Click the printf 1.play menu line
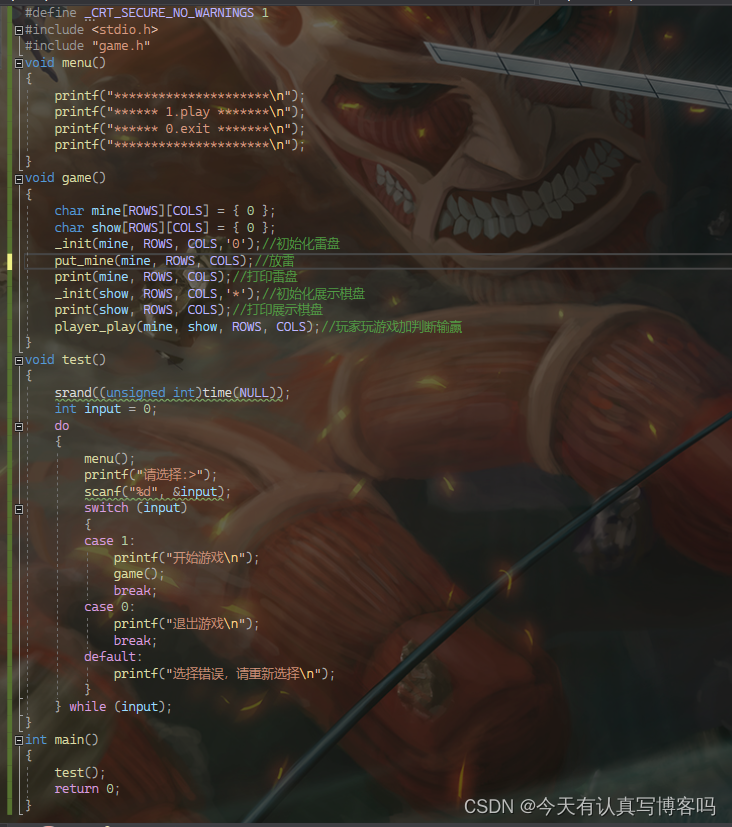732x827 pixels. point(179,112)
